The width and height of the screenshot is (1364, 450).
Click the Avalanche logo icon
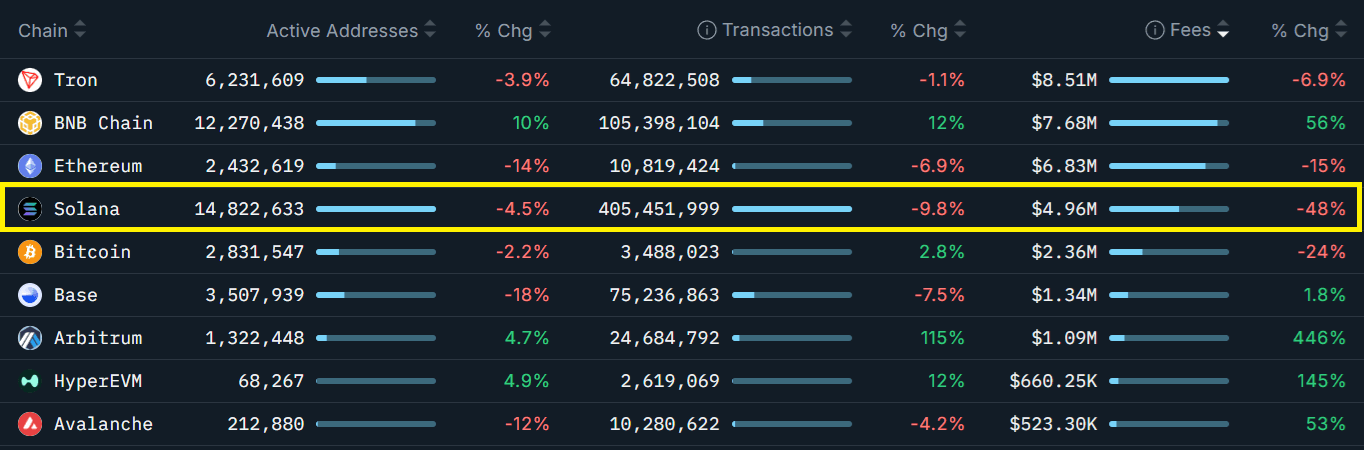(30, 424)
